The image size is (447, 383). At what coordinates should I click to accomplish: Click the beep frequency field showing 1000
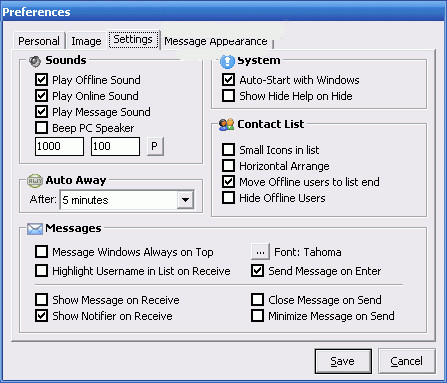pos(59,146)
